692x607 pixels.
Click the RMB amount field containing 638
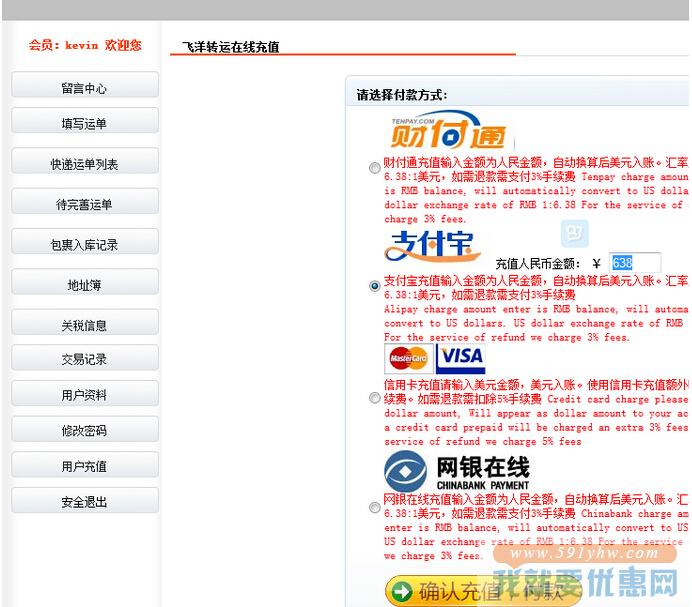click(635, 263)
